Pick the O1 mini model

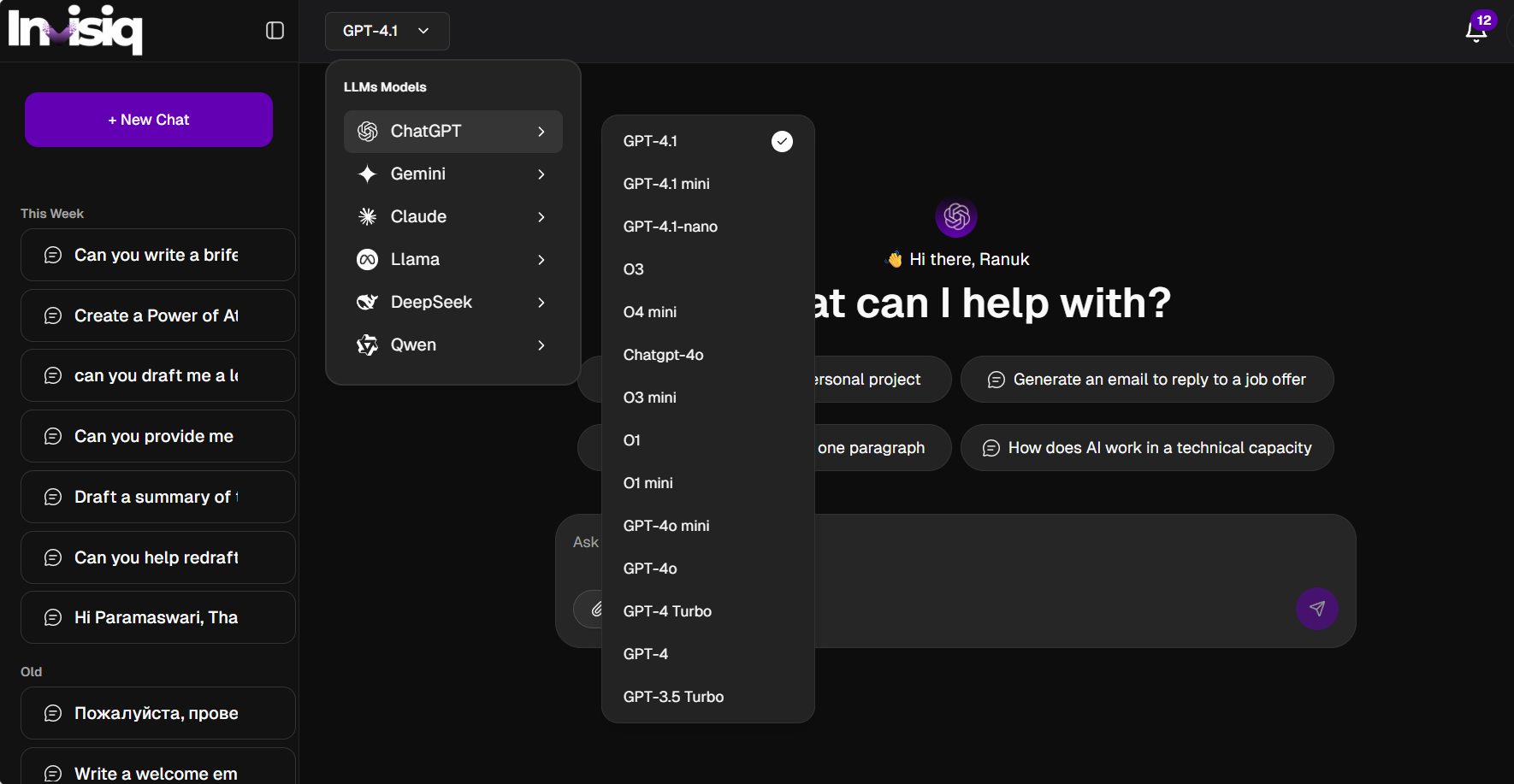[708, 483]
